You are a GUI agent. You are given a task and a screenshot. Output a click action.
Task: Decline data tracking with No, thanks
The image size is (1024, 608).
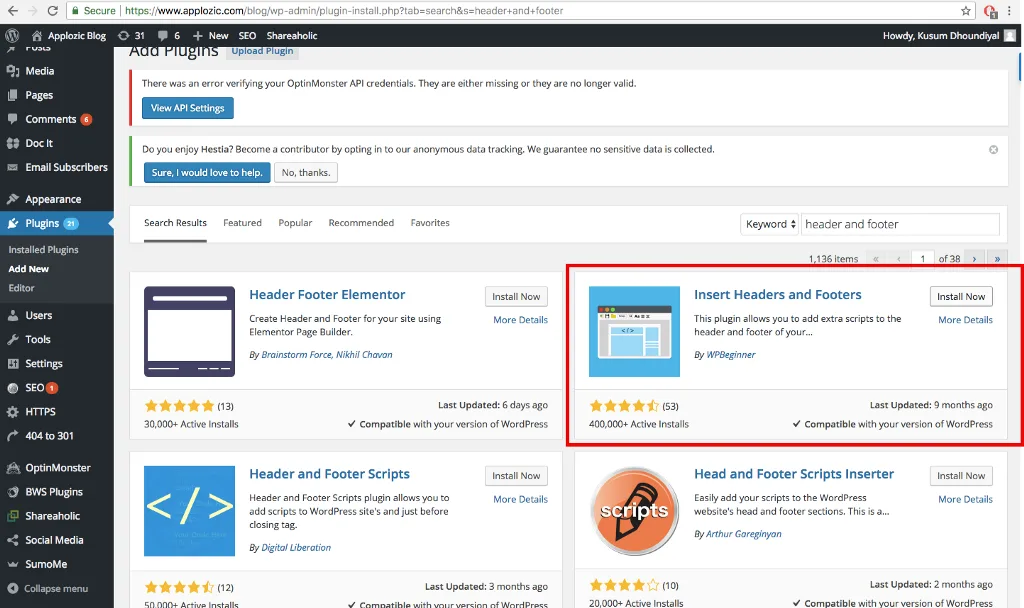point(305,171)
